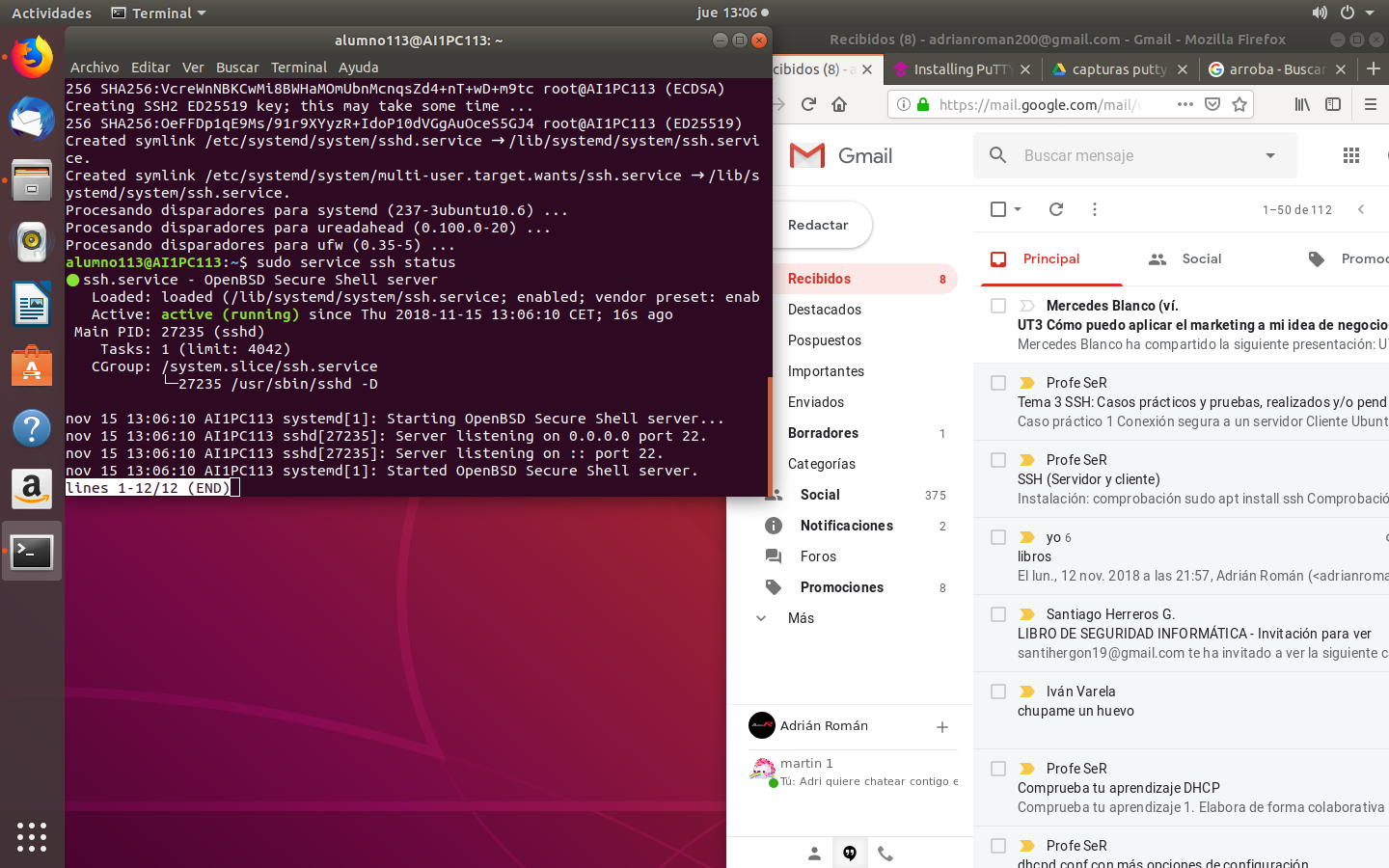Open the Promociones category
1389x868 pixels.
pyautogui.click(x=842, y=587)
